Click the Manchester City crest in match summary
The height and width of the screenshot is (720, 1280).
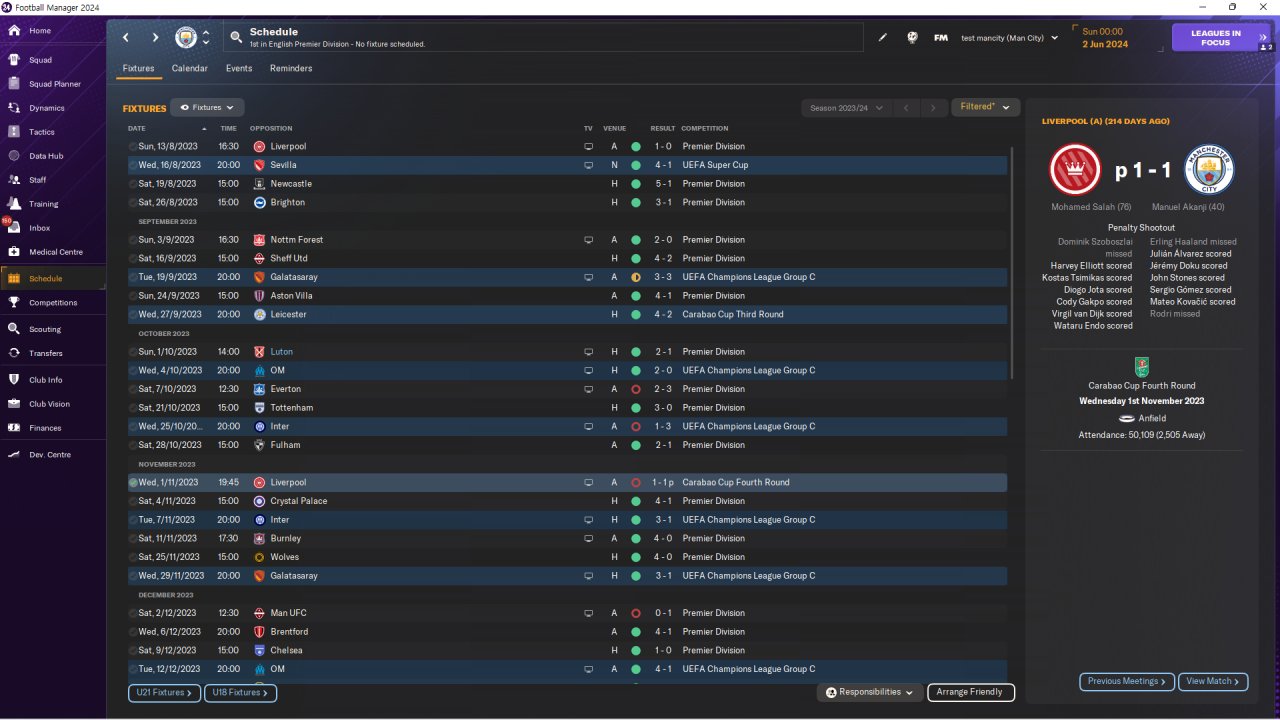tap(1209, 170)
